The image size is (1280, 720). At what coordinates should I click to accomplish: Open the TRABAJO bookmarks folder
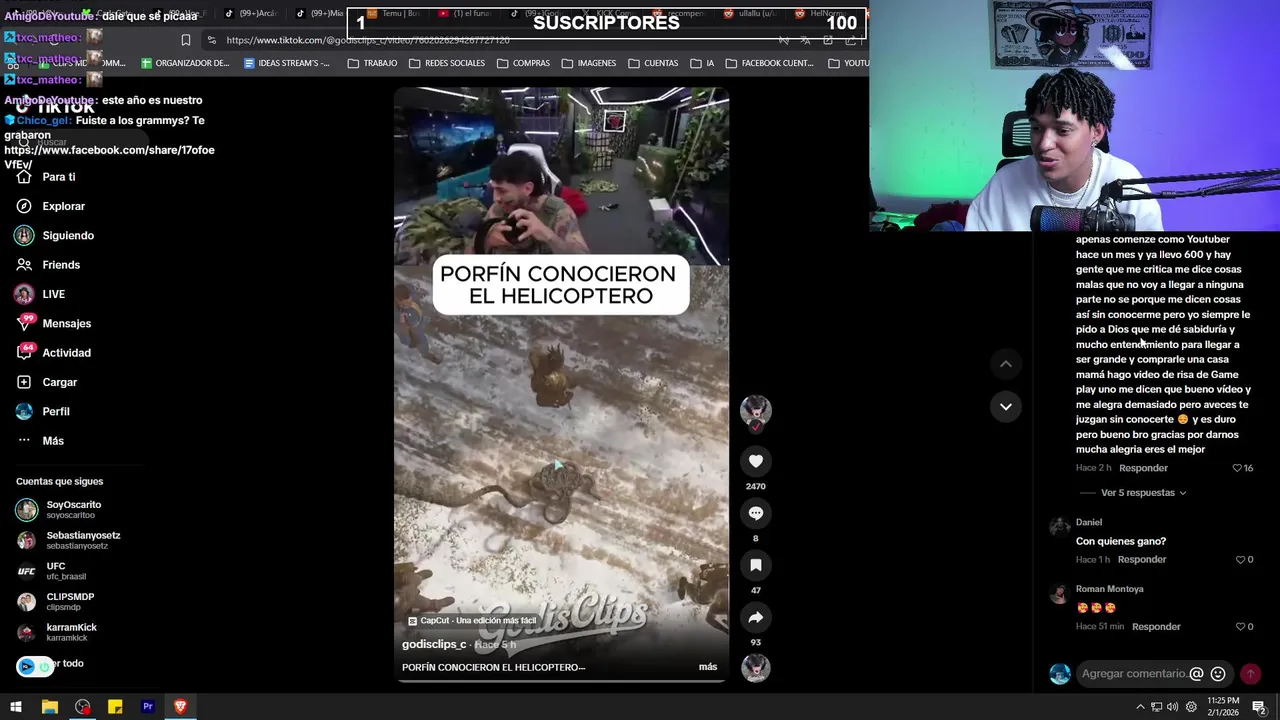(372, 63)
